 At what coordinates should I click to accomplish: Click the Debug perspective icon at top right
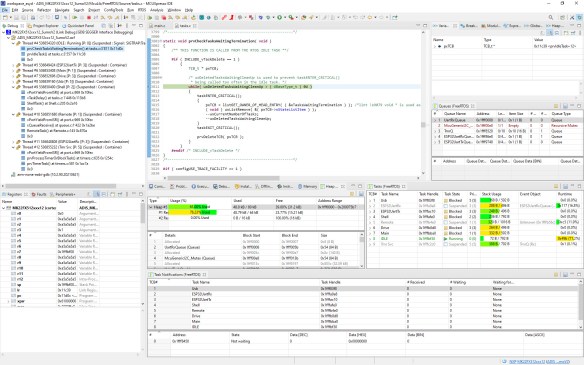click(x=579, y=18)
